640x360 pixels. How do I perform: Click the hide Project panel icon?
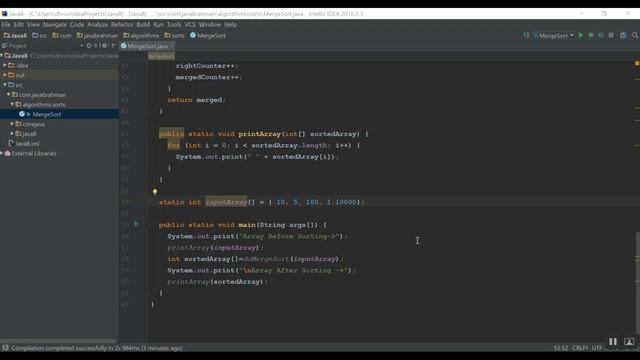(x=113, y=46)
